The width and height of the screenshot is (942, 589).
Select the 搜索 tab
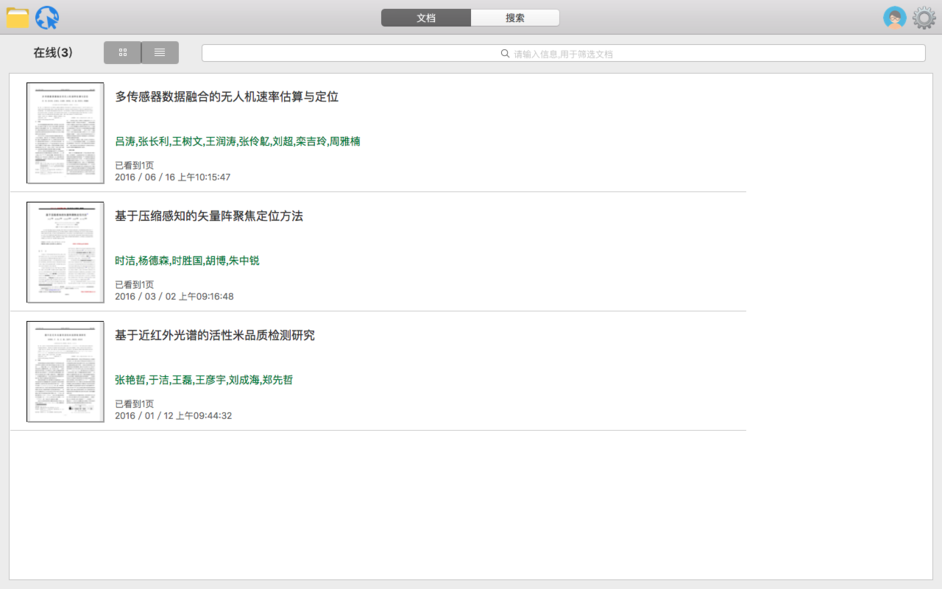click(x=515, y=18)
